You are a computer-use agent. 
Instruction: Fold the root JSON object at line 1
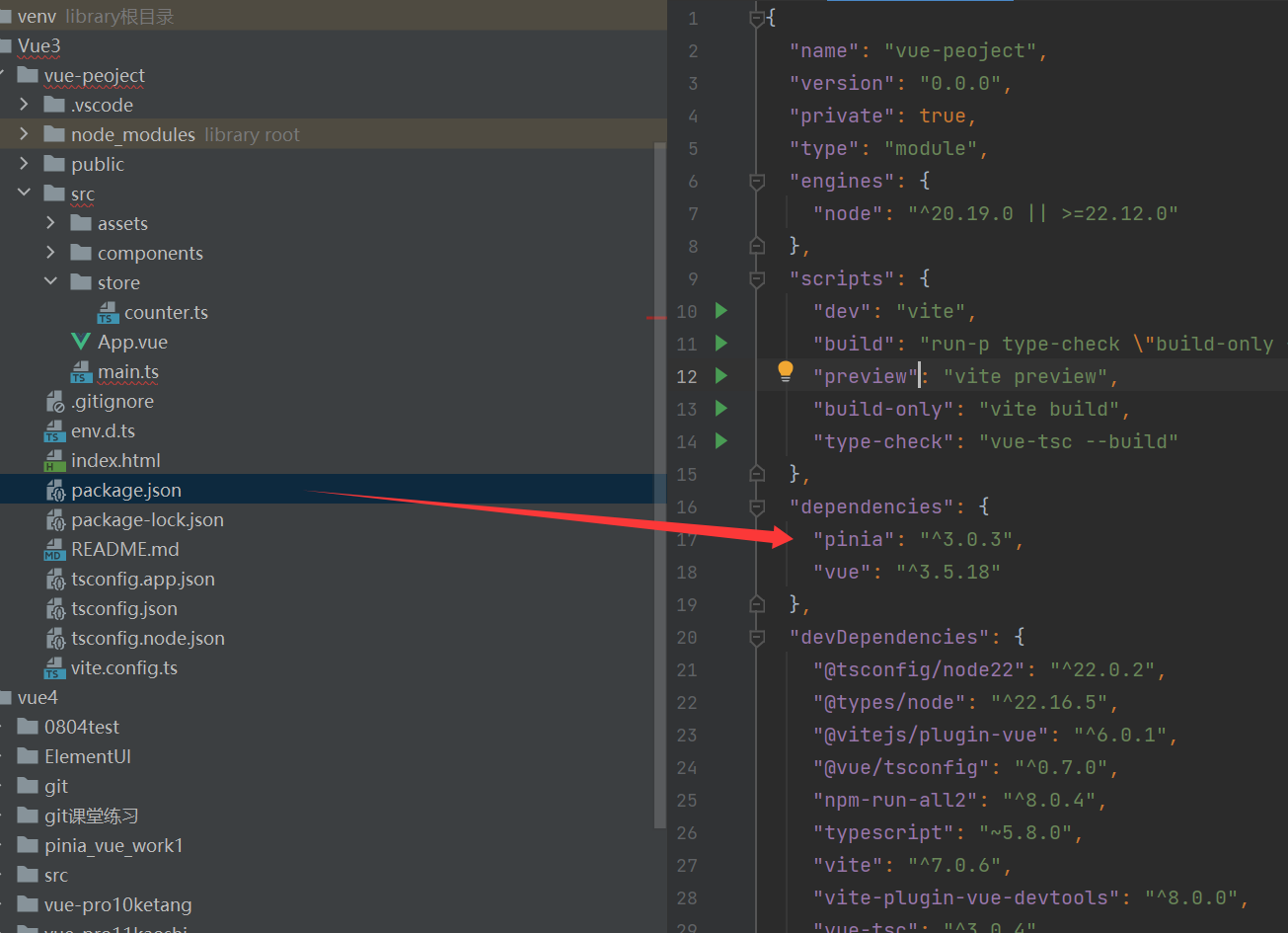757,18
